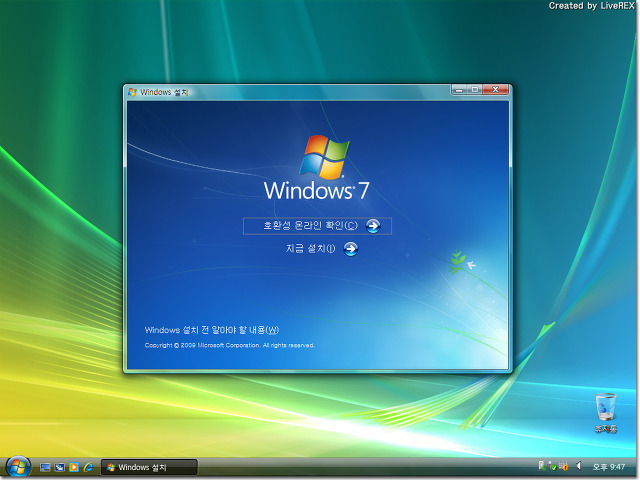640x480 pixels.
Task: Click the volume speaker tray icon
Action: (579, 466)
